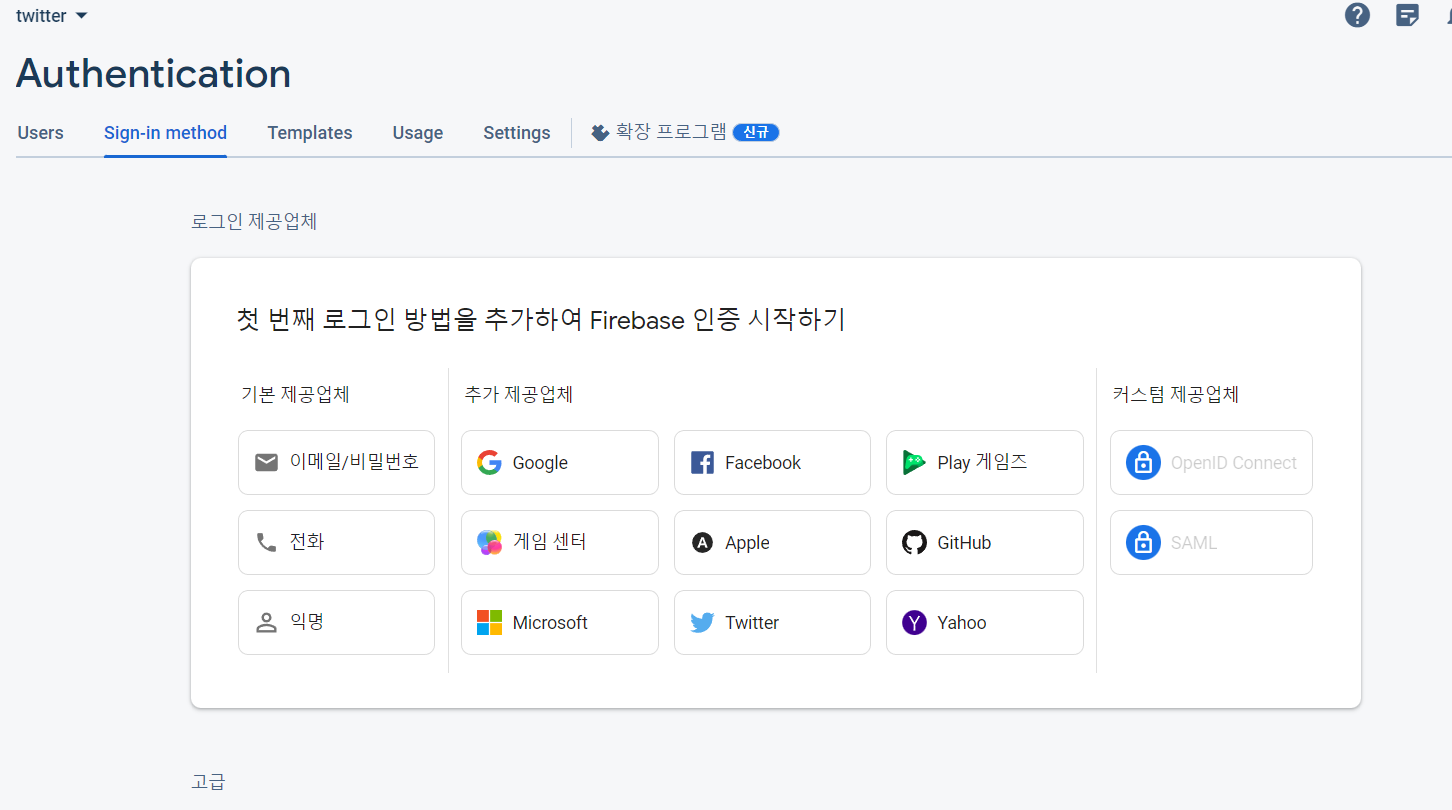Click the Google logo icon

click(x=489, y=462)
